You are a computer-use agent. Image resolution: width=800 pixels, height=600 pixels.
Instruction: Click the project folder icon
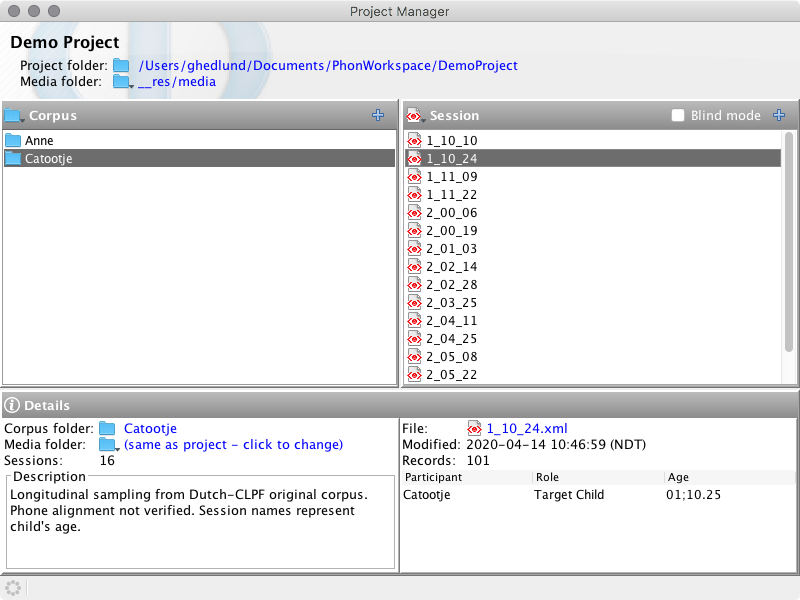[121, 66]
